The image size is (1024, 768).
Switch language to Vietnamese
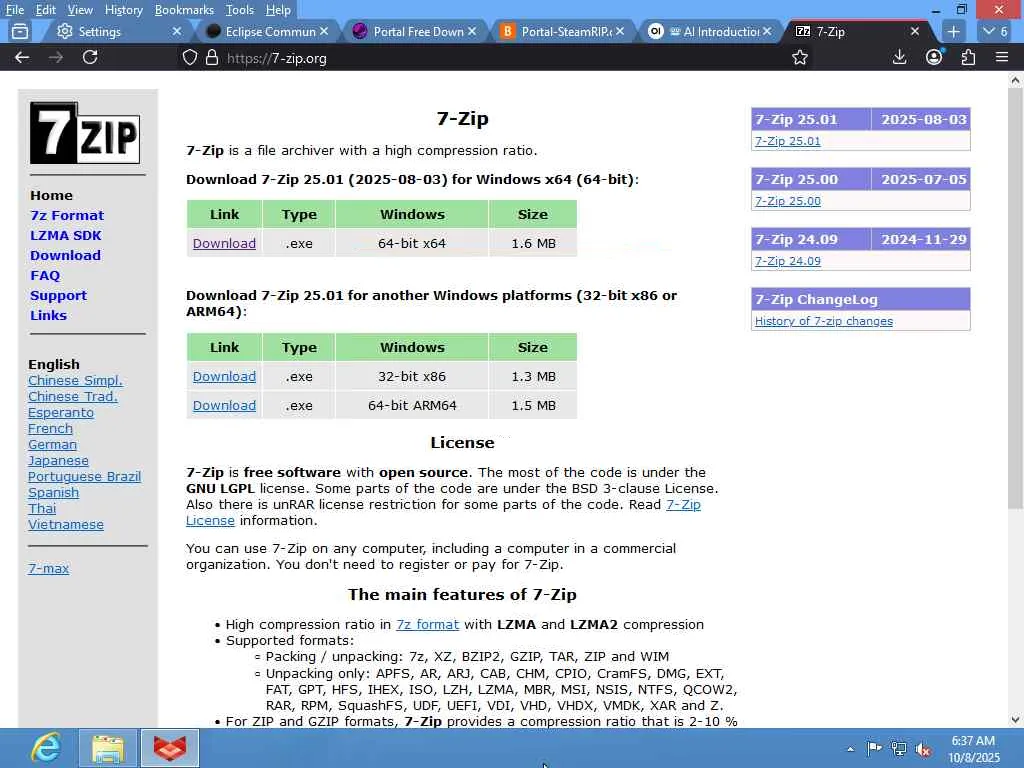(x=65, y=524)
